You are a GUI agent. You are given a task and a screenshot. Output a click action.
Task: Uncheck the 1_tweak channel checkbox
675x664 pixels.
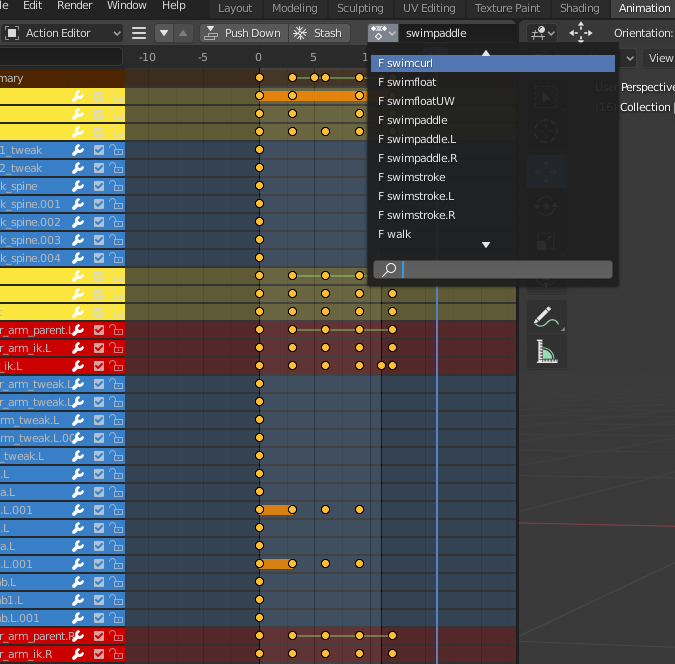tap(99, 150)
